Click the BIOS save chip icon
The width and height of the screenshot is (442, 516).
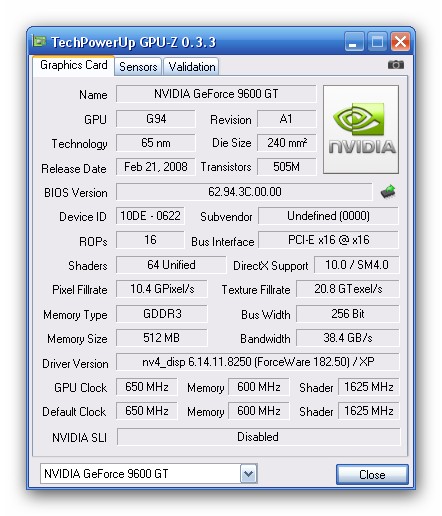[x=388, y=192]
